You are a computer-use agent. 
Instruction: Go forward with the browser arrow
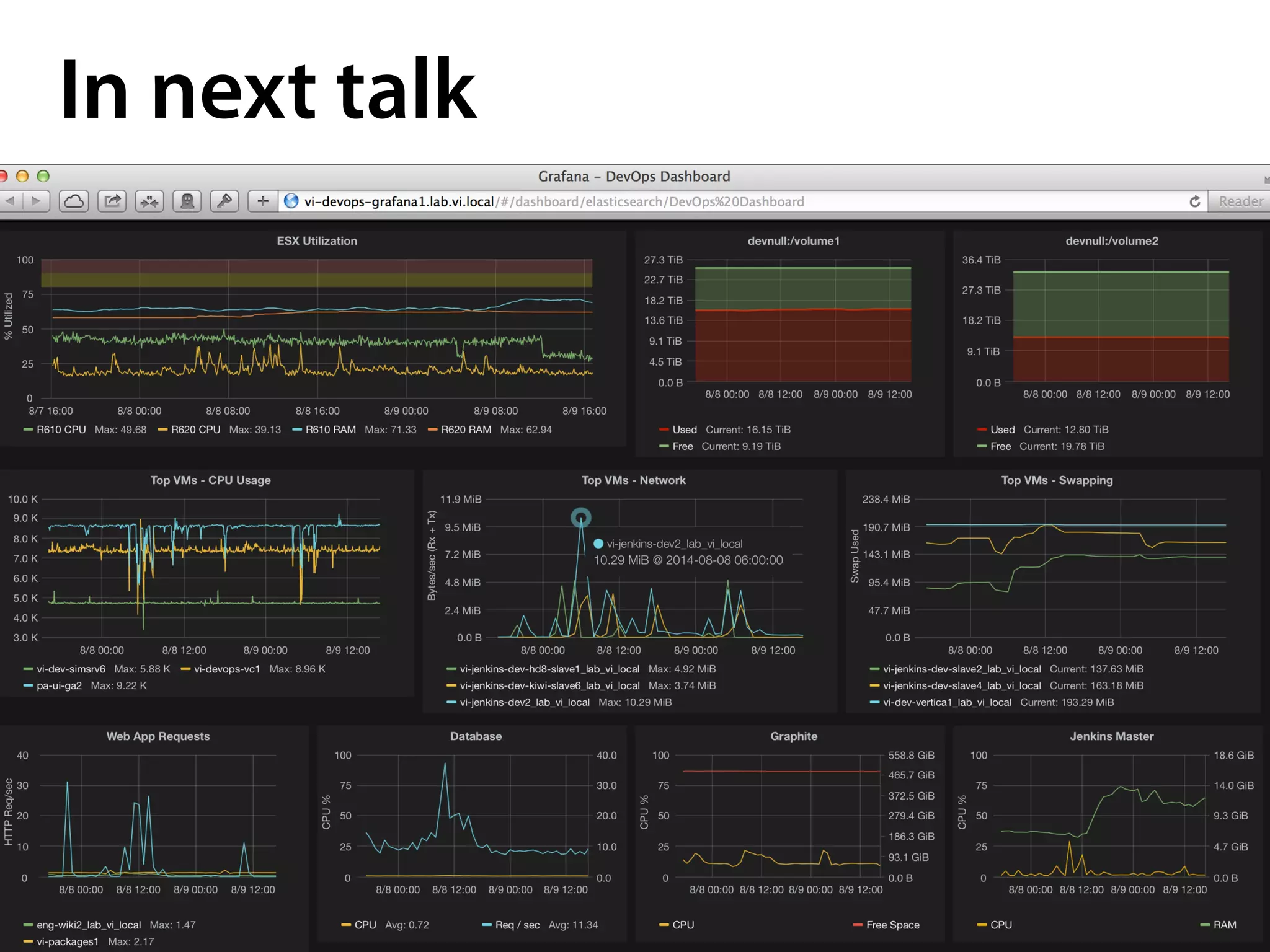click(36, 201)
